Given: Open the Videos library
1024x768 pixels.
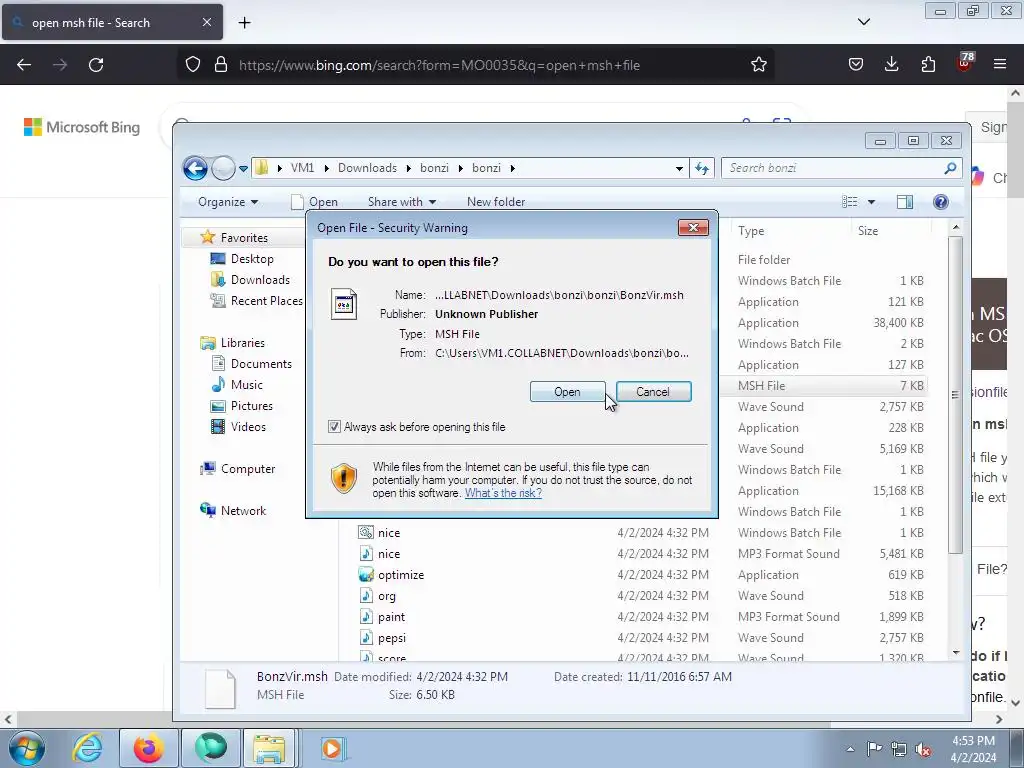Looking at the screenshot, I should tap(248, 426).
